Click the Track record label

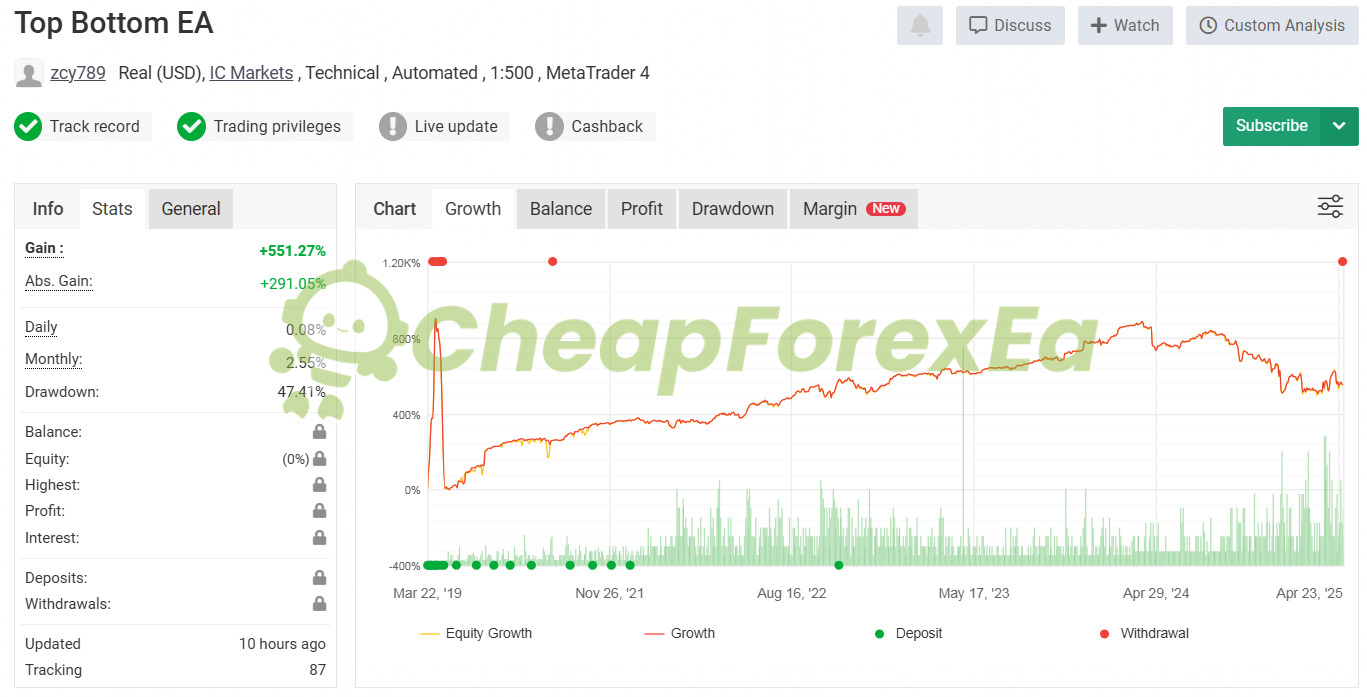(x=95, y=126)
